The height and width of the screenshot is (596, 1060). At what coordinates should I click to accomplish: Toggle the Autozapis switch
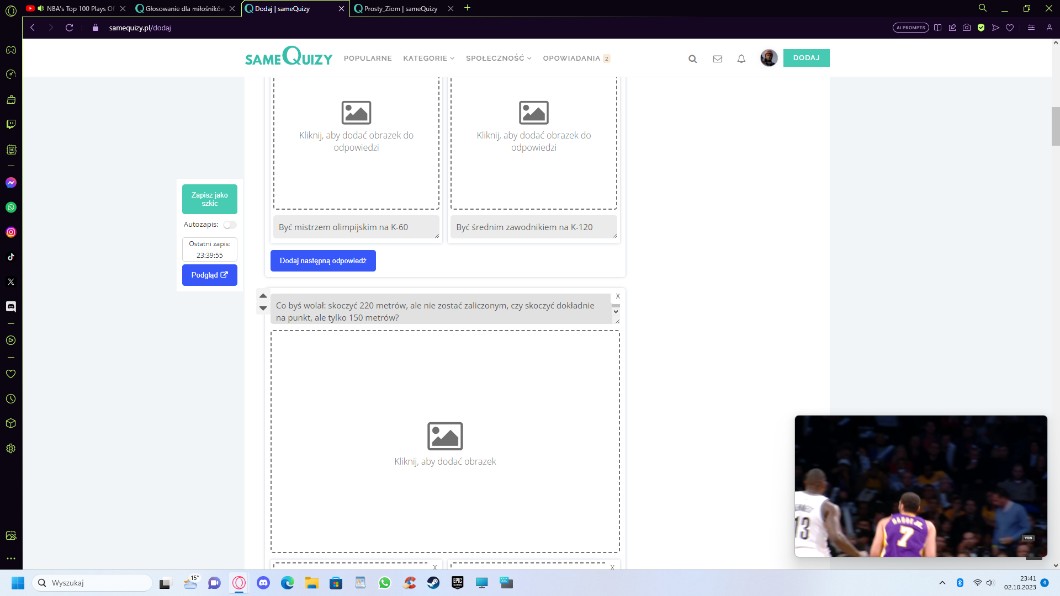click(x=229, y=225)
